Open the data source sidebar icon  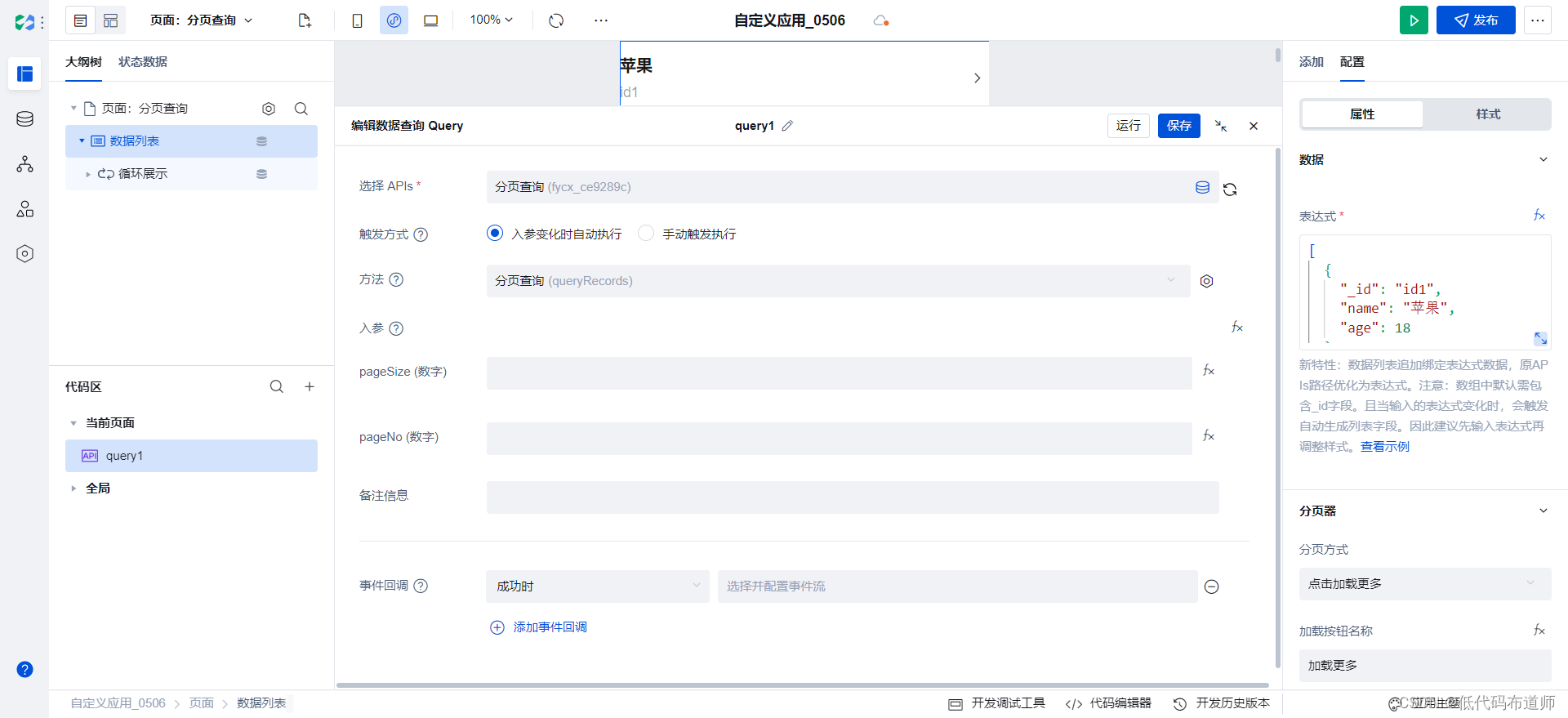pos(24,119)
